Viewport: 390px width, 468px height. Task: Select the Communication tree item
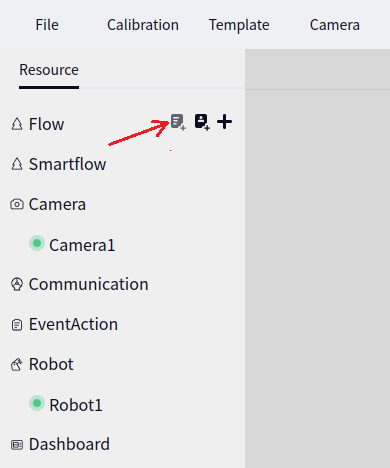pyautogui.click(x=88, y=284)
